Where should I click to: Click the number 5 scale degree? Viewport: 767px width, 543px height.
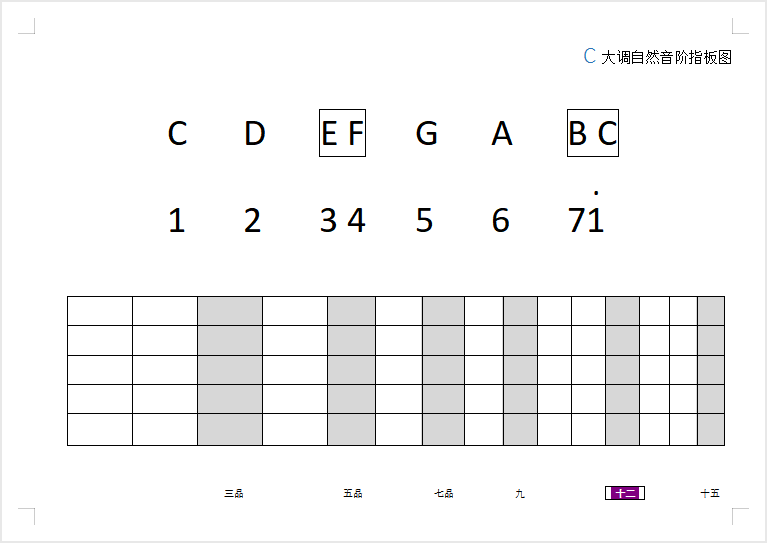pyautogui.click(x=424, y=220)
